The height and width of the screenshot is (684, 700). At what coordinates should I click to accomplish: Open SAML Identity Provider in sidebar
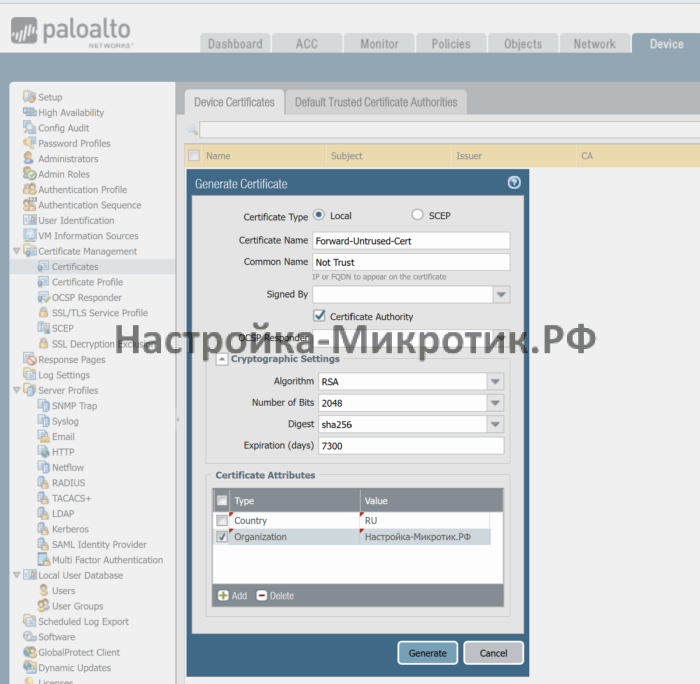point(99,544)
